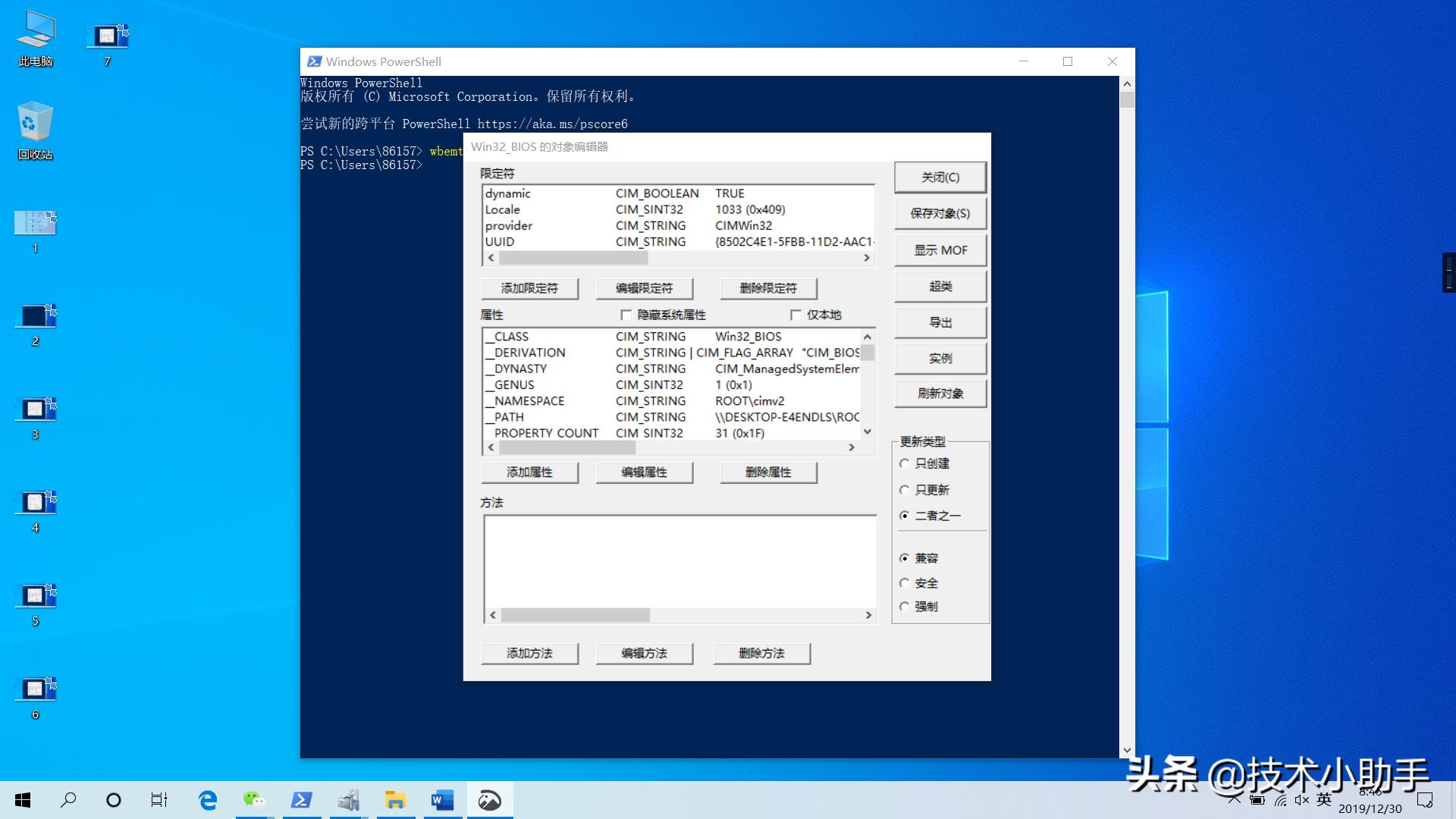The height and width of the screenshot is (819, 1456).
Task: Open File Explorer from the taskbar
Action: (395, 800)
